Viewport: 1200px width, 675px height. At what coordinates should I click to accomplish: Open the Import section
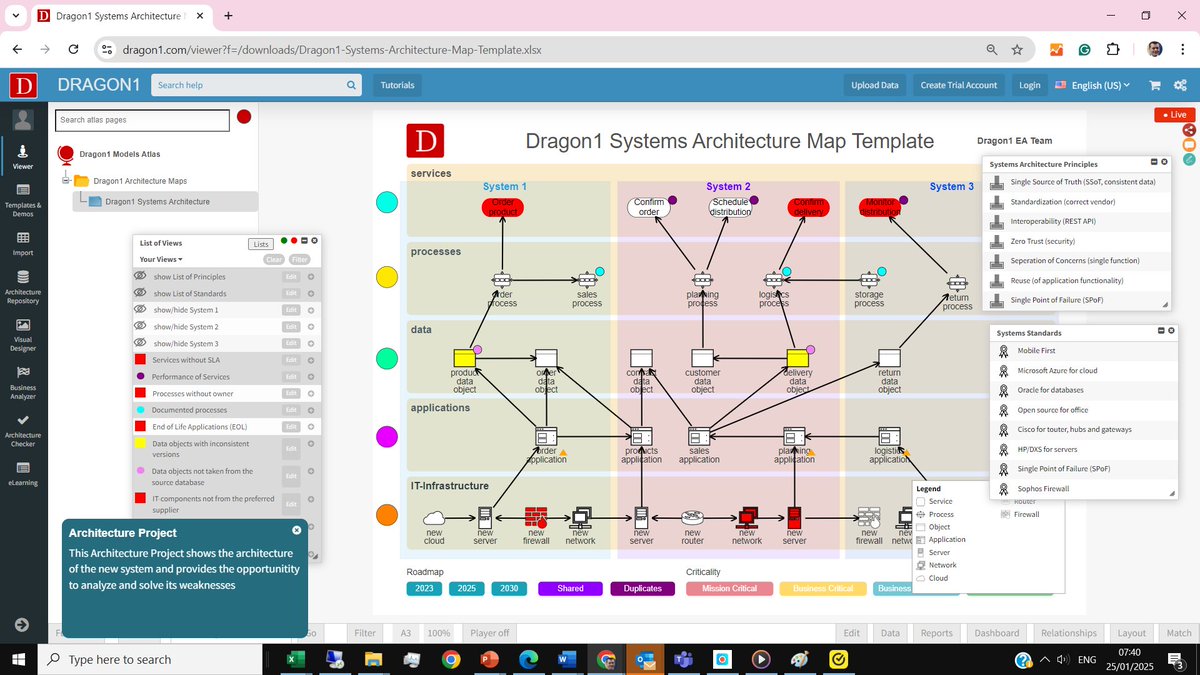(x=22, y=238)
